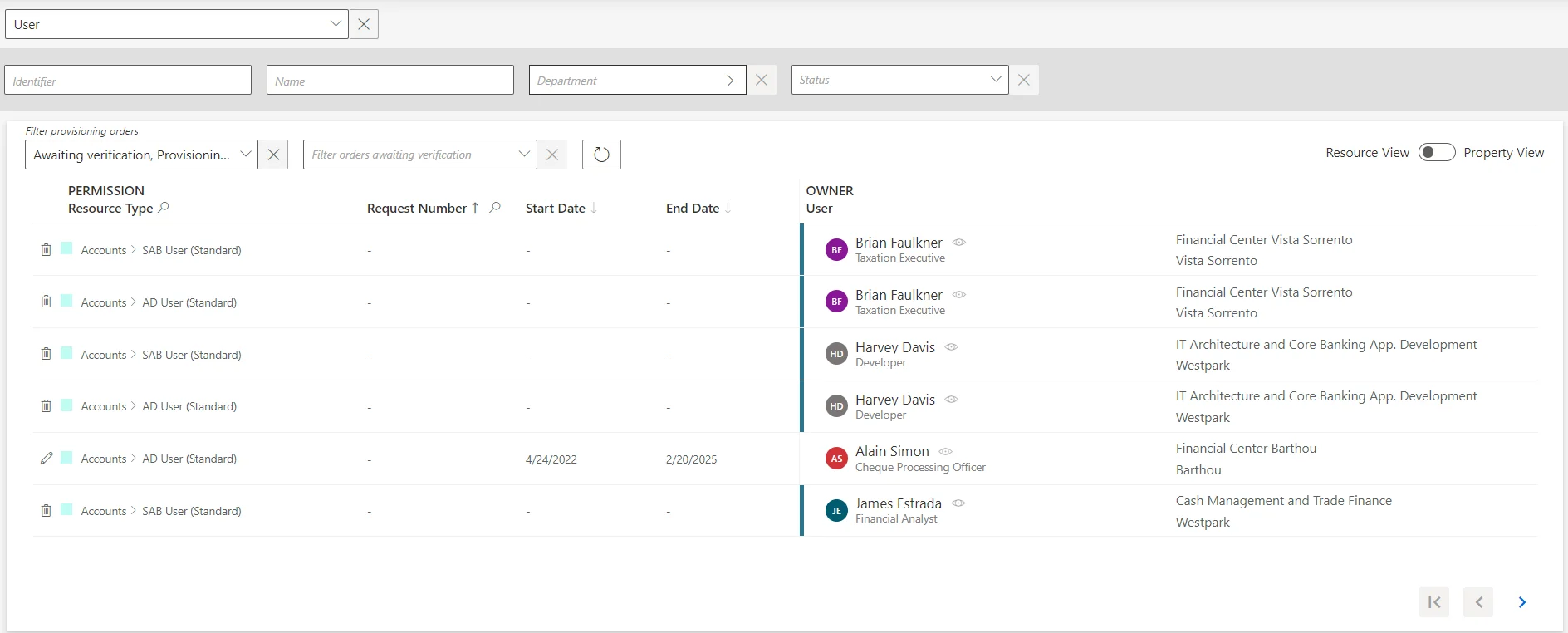Sort by Request Number using up arrow
Image resolution: width=1568 pixels, height=633 pixels.
point(475,208)
